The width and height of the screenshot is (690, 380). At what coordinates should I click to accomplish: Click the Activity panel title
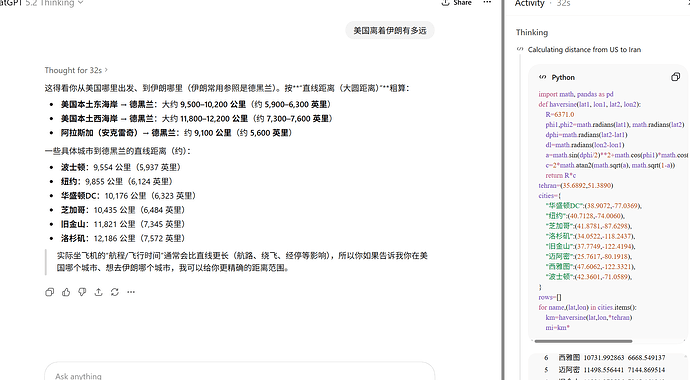pos(529,4)
